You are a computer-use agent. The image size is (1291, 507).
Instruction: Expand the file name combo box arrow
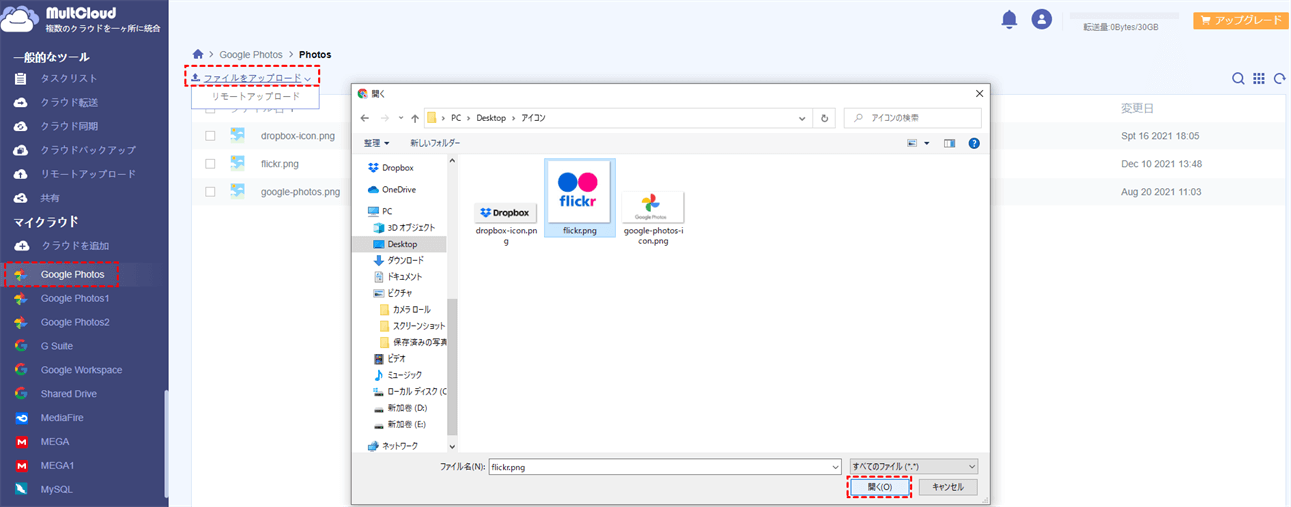(835, 467)
